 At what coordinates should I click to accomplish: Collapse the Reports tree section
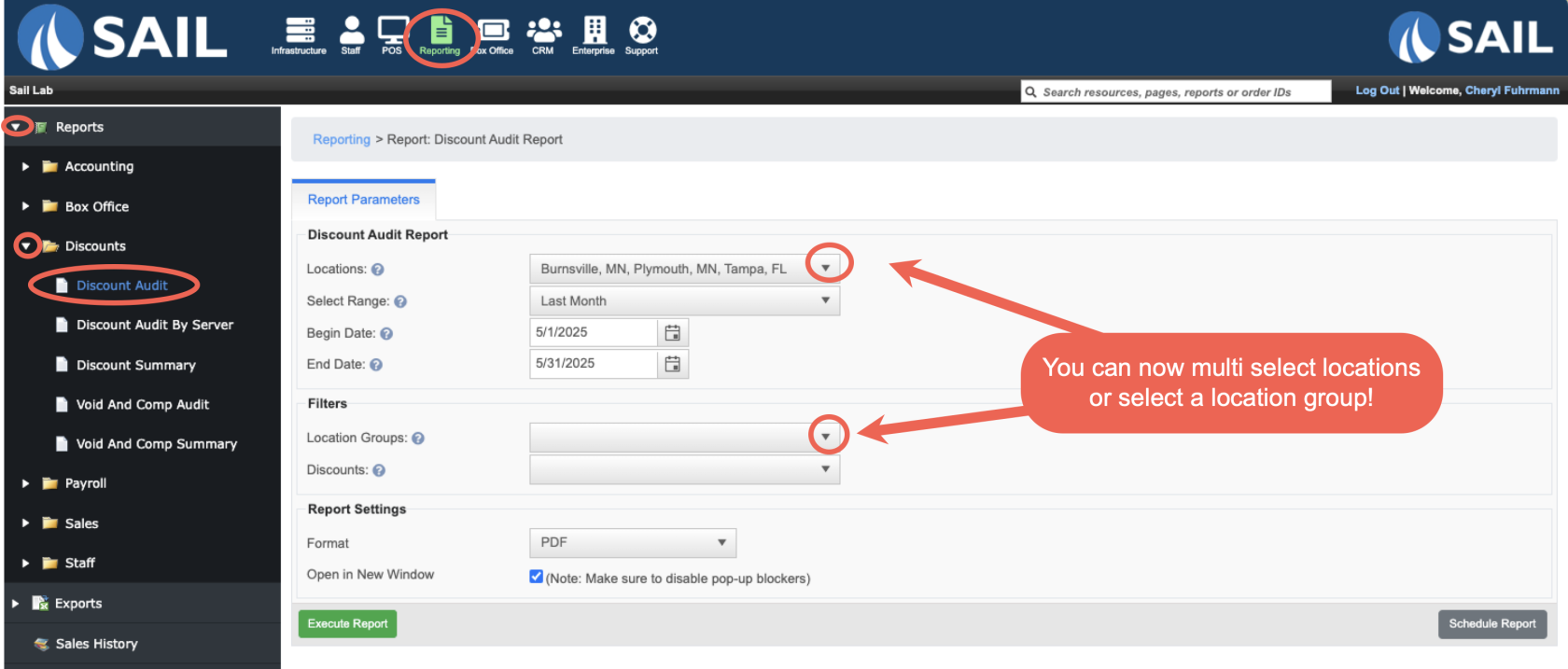coord(16,127)
